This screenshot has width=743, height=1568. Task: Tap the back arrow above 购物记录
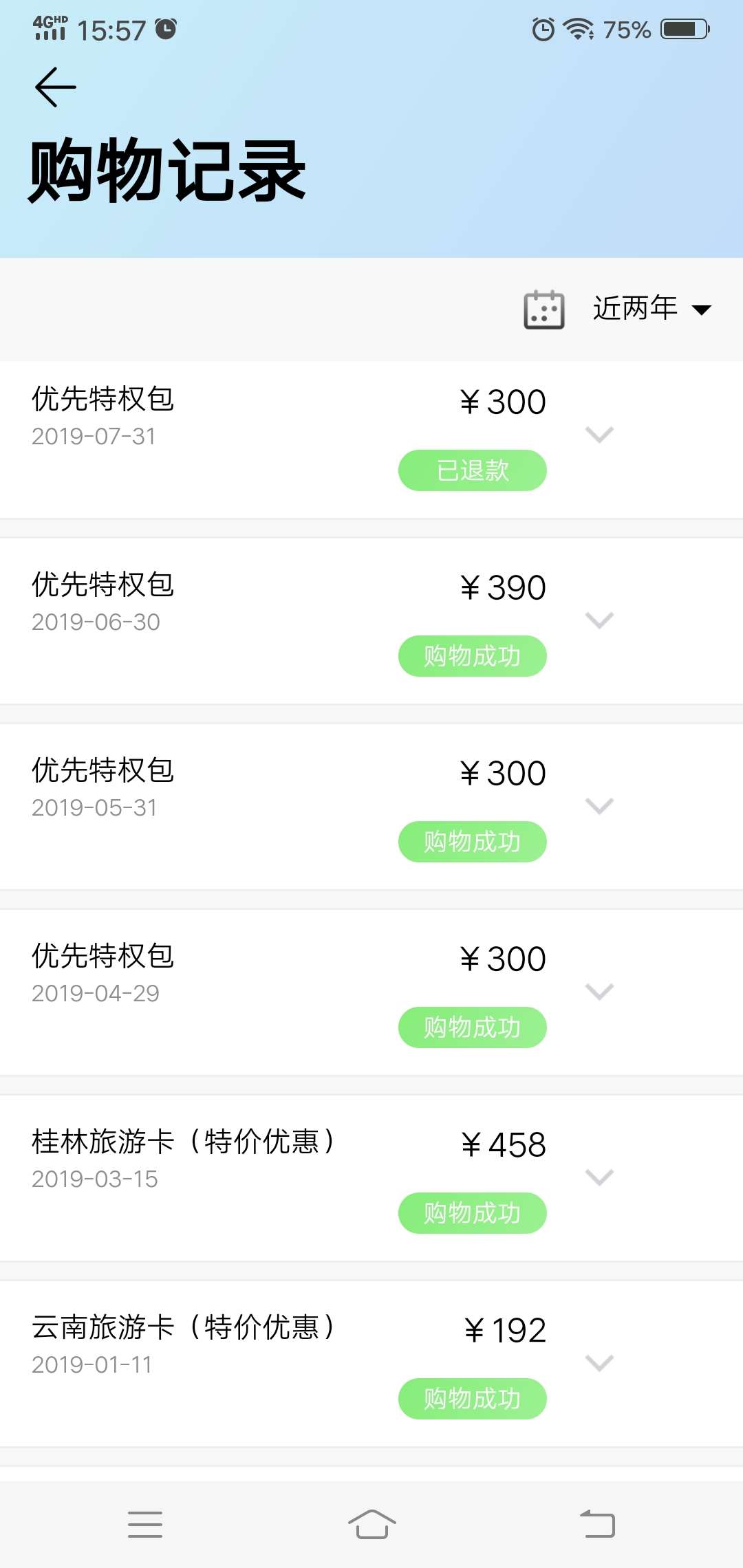[55, 87]
